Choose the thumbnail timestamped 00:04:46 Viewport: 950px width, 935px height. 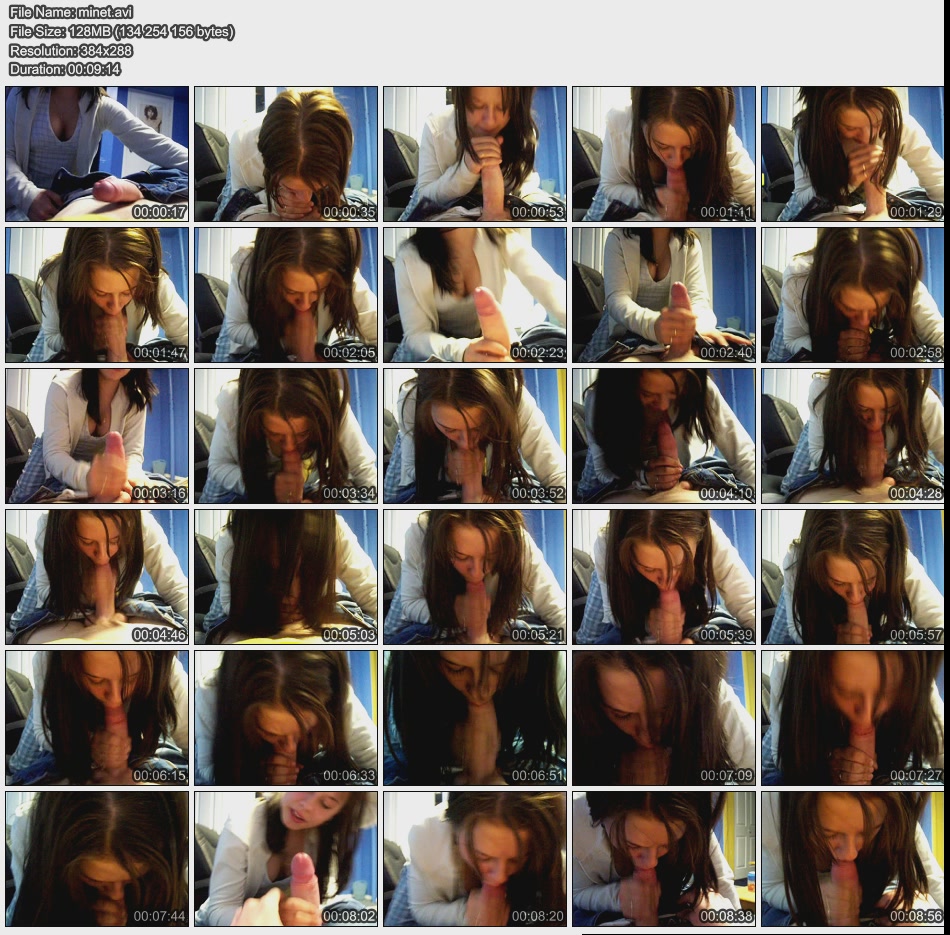coord(97,577)
